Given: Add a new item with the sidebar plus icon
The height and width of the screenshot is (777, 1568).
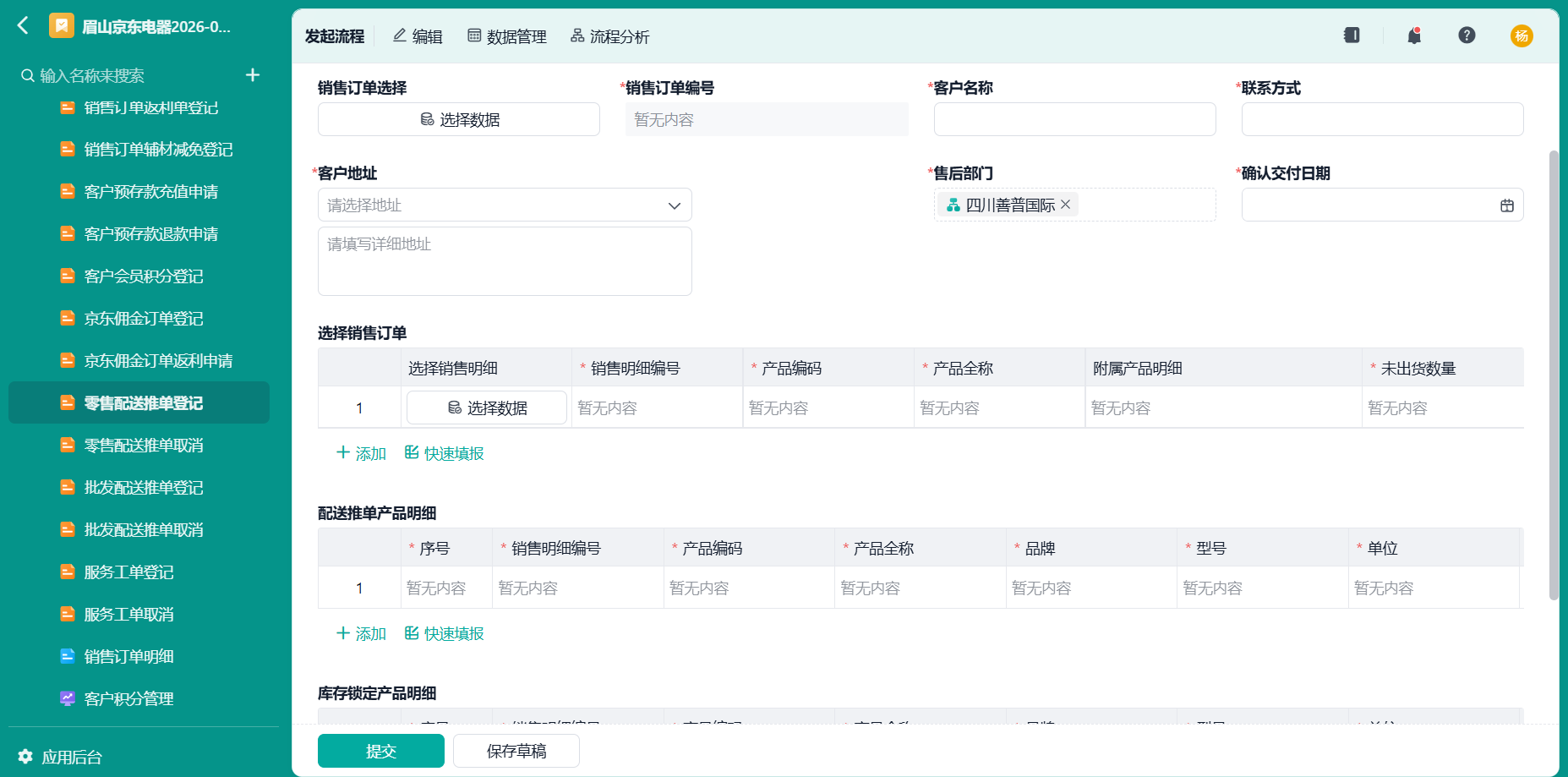Looking at the screenshot, I should tap(252, 75).
